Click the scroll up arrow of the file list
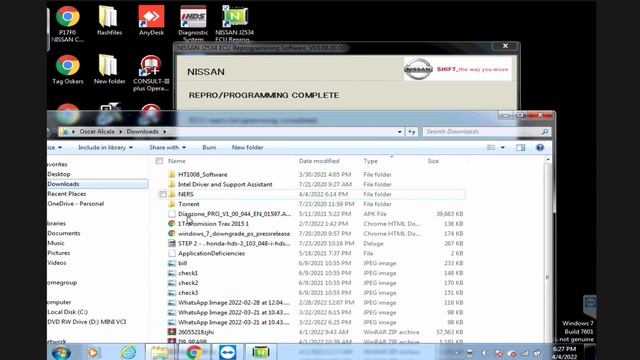 tap(548, 159)
